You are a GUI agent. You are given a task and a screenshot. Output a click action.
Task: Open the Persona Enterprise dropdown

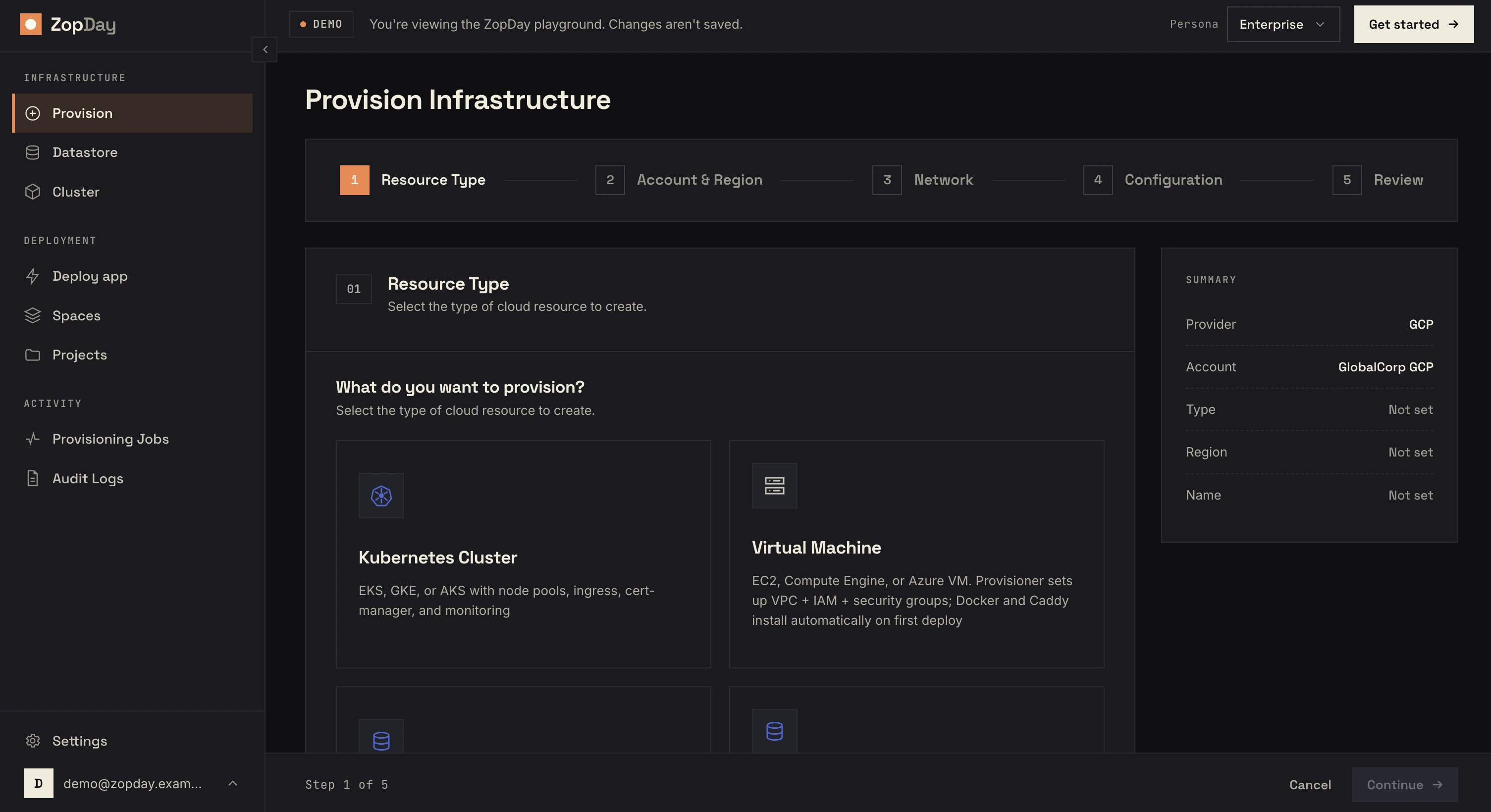(x=1283, y=24)
